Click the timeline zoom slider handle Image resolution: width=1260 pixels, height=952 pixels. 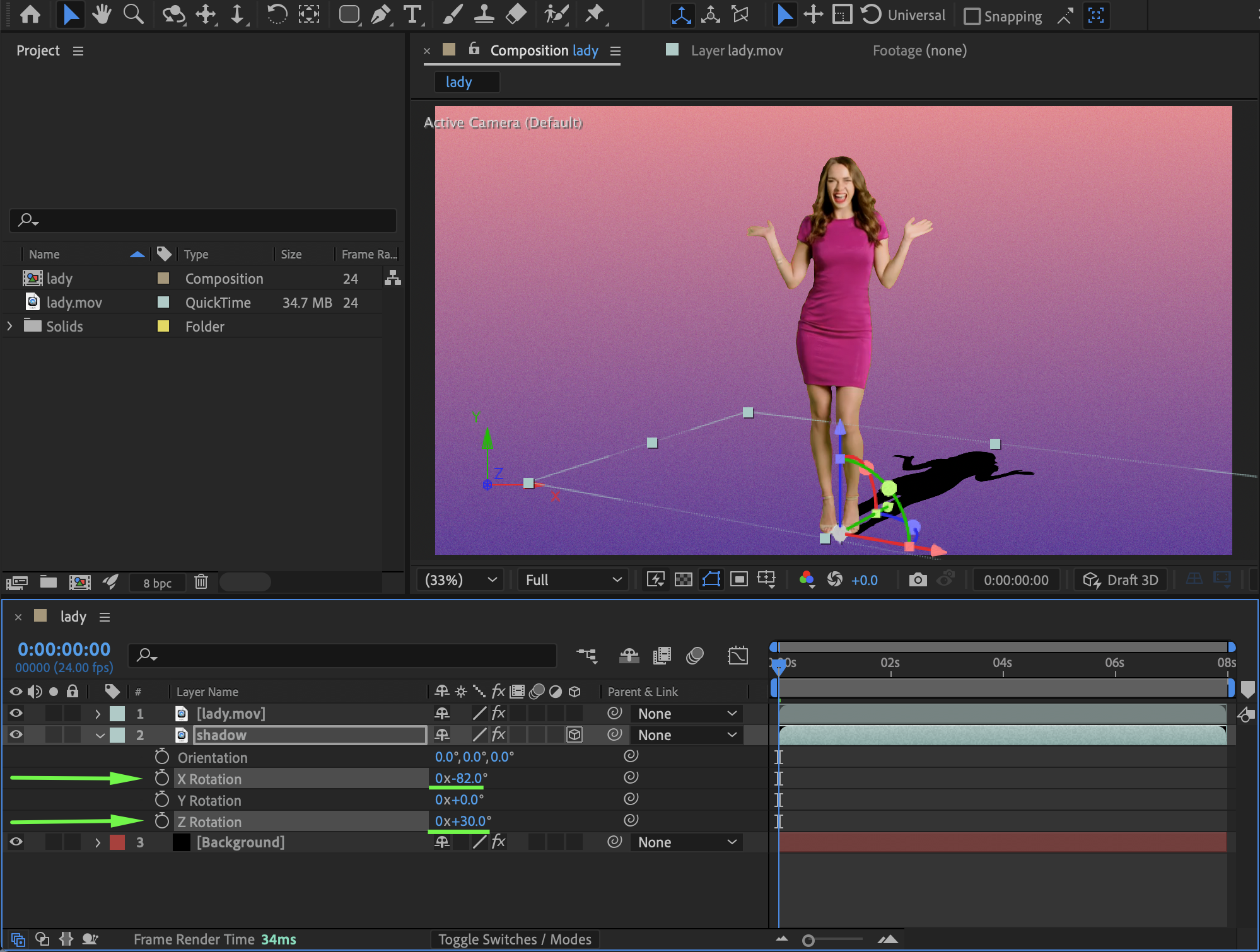tap(808, 941)
